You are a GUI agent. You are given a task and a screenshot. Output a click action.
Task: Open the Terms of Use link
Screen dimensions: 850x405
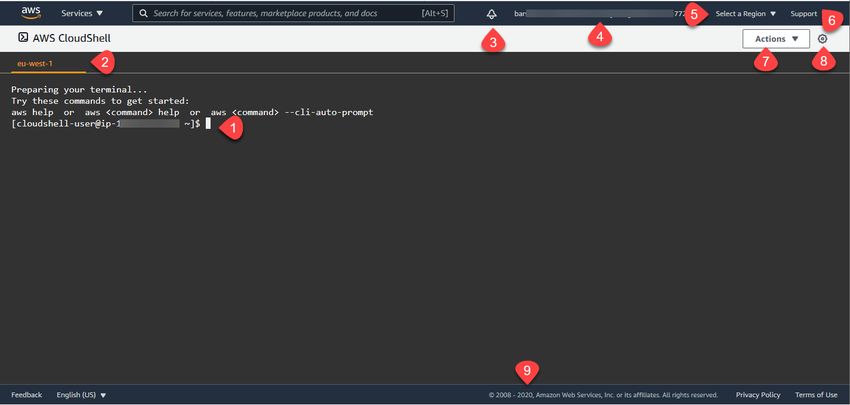[816, 395]
